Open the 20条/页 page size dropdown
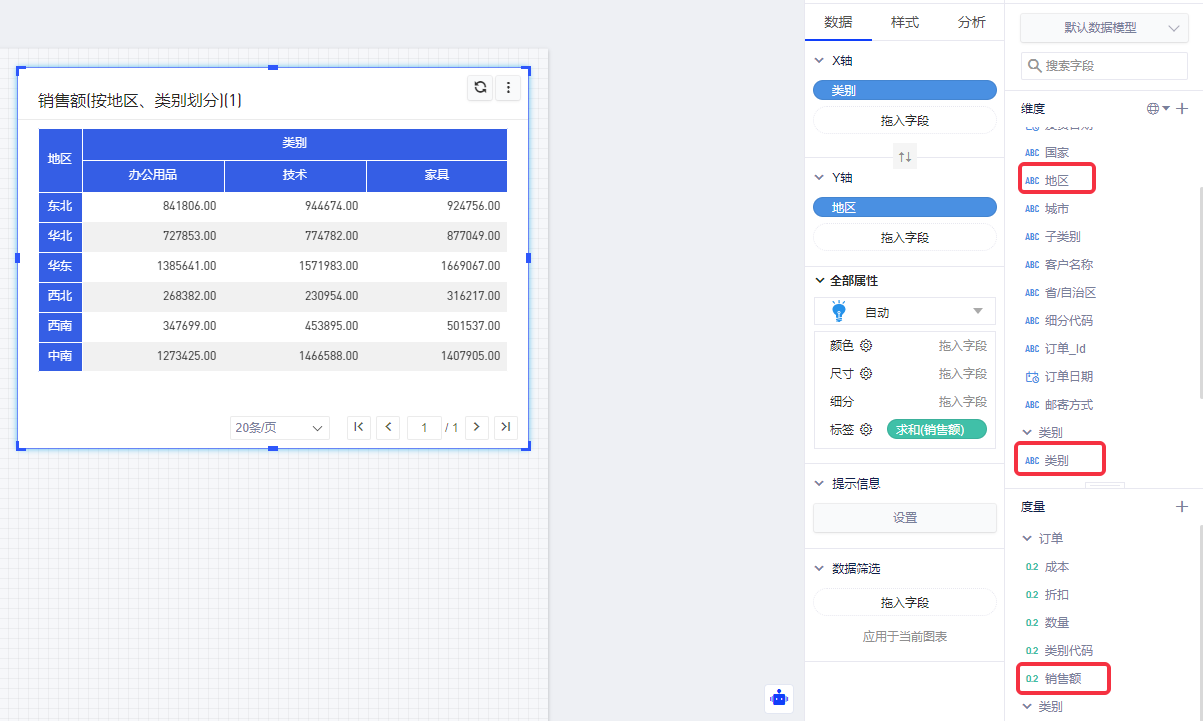 [279, 428]
